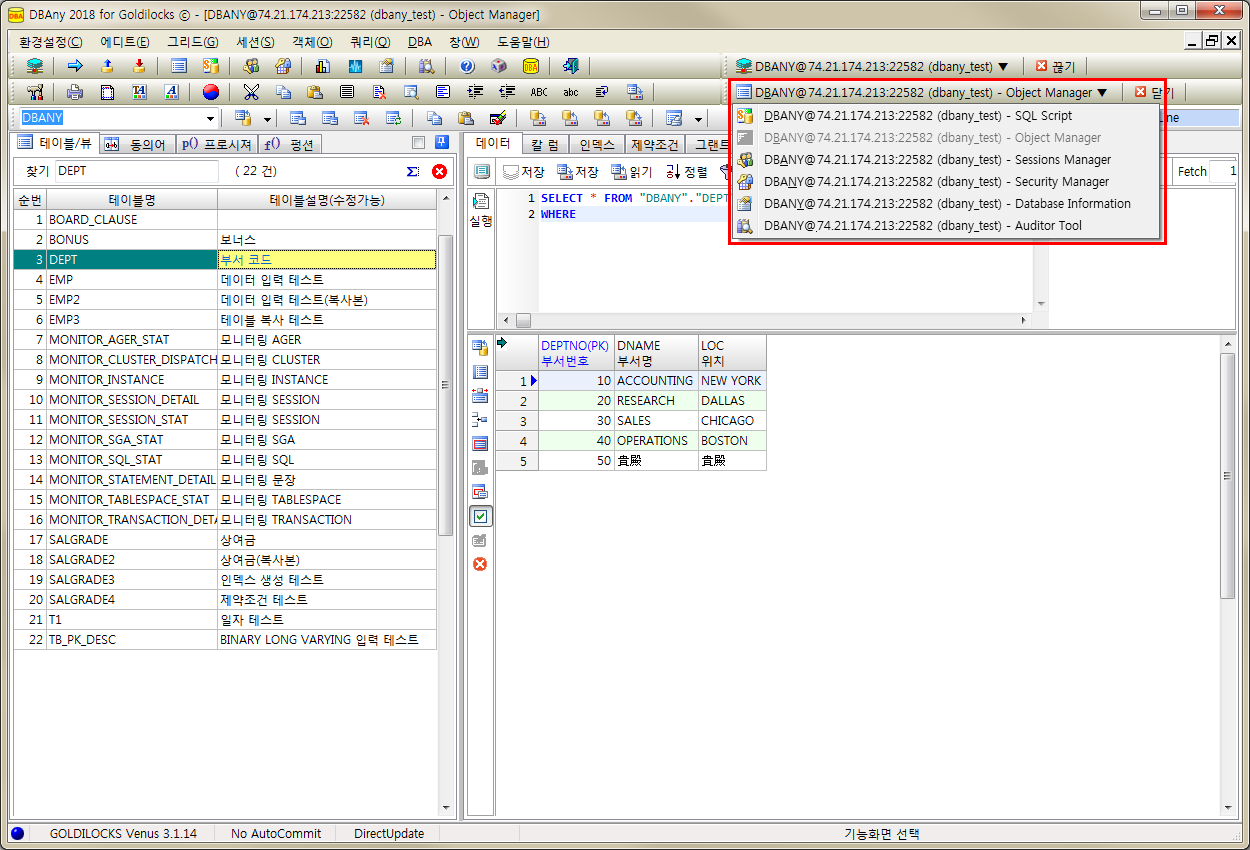
Task: Open the 칼럼 tab
Action: click(x=545, y=145)
